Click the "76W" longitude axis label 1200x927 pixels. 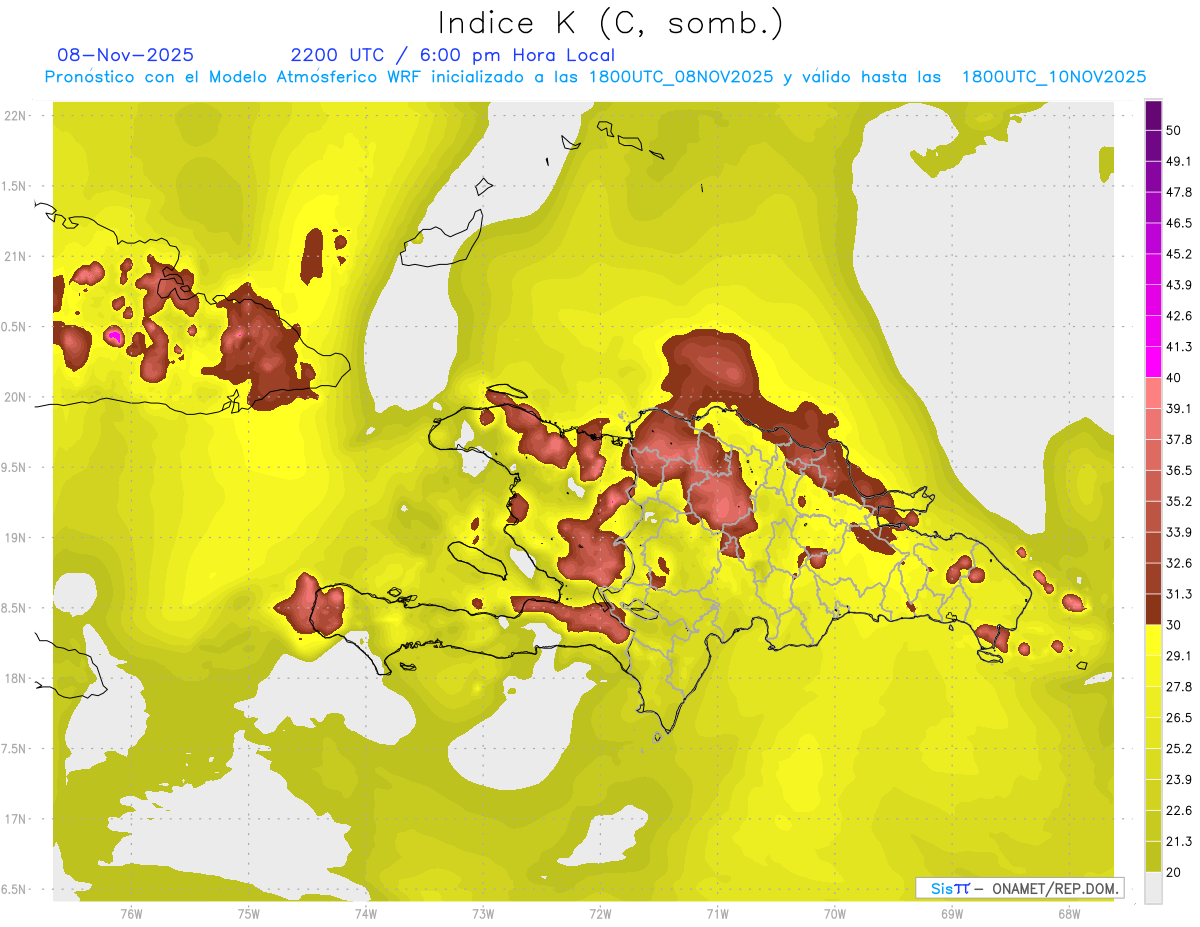[131, 913]
